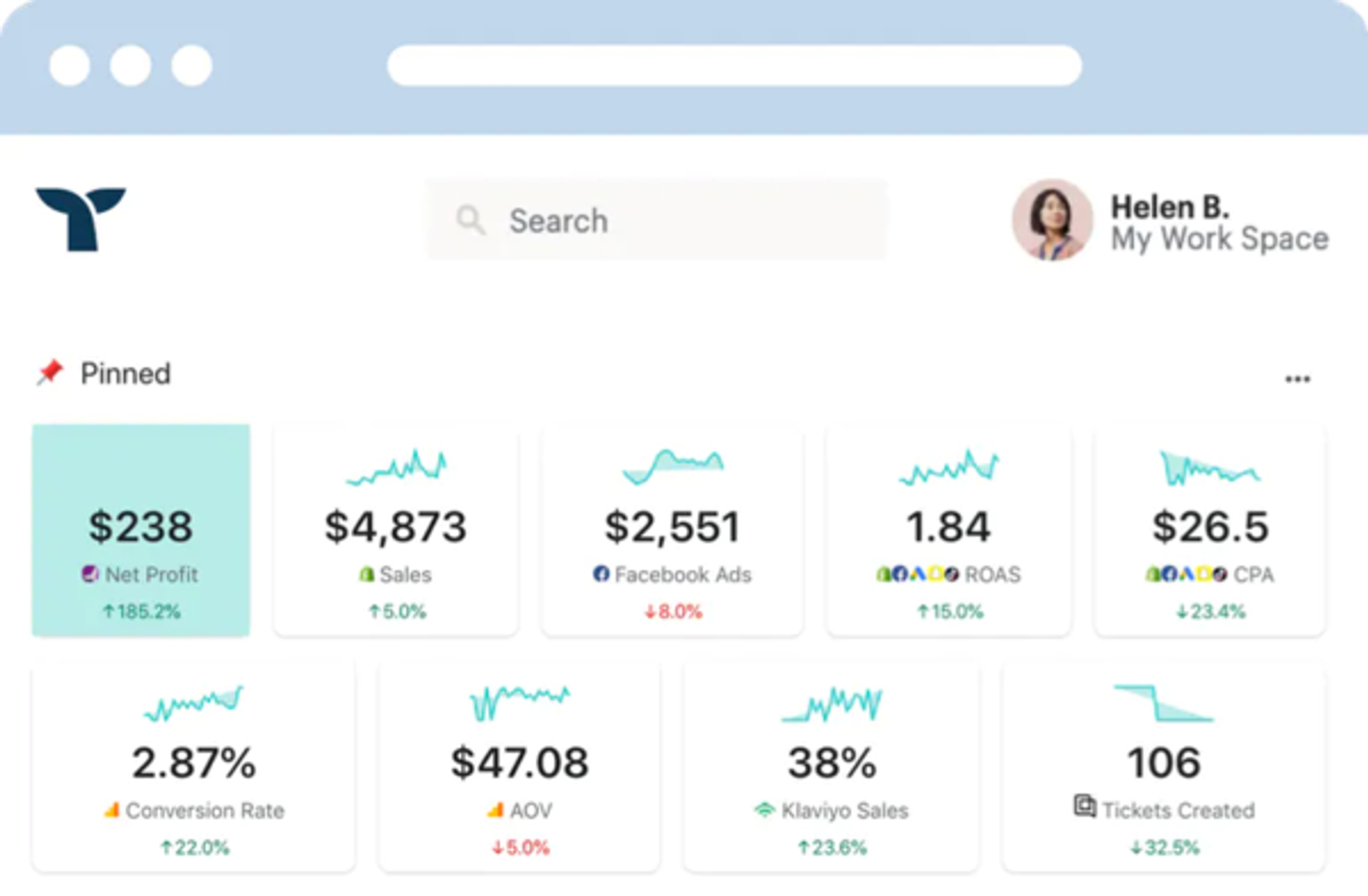Image resolution: width=1368 pixels, height=896 pixels.
Task: Click the 23.6% increase indicator
Action: [x=832, y=848]
